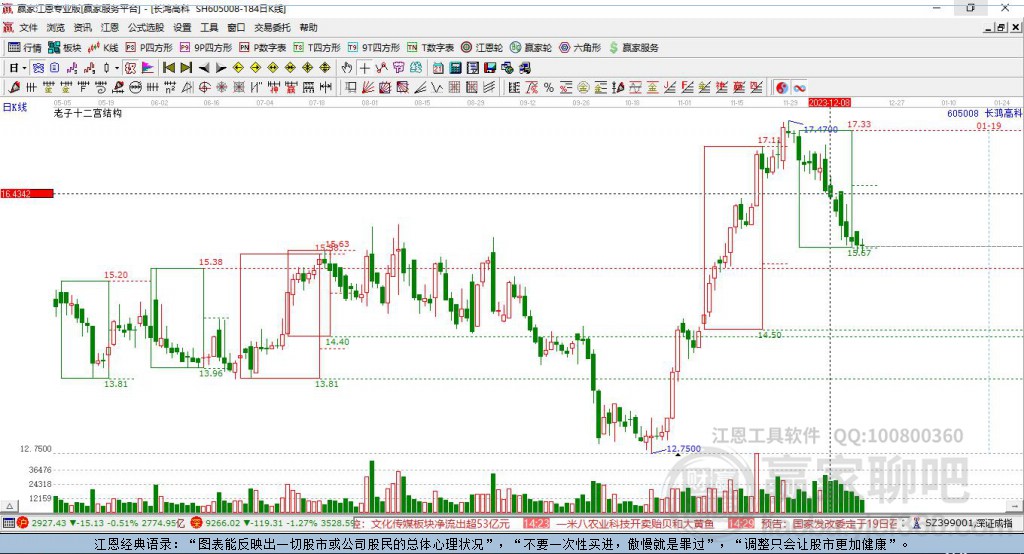Click the red 16.4342 price label
The width and height of the screenshot is (1024, 554).
pyautogui.click(x=26, y=193)
